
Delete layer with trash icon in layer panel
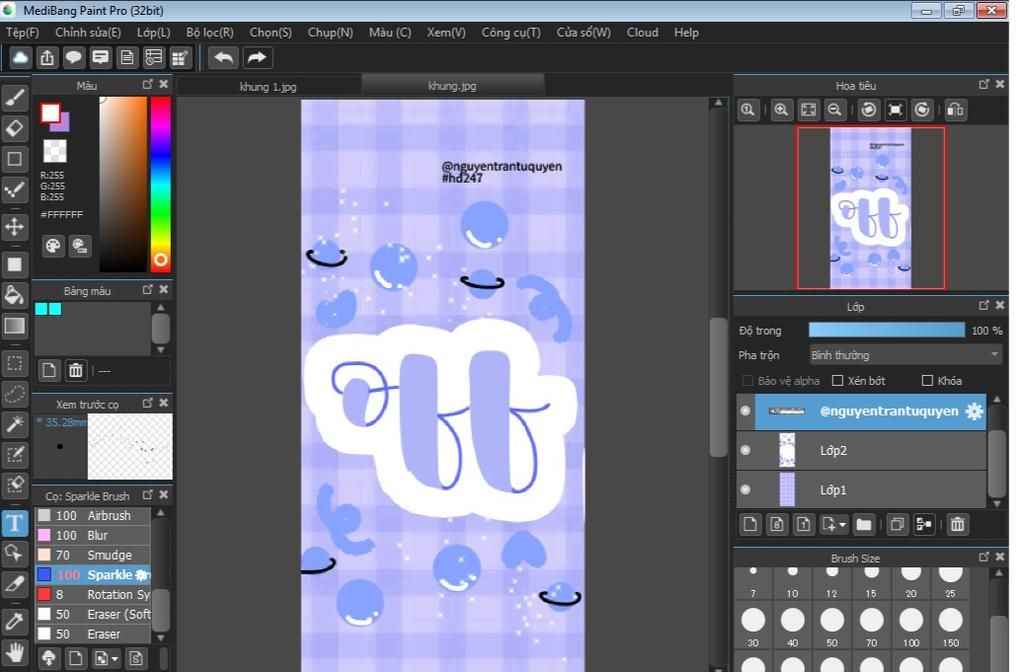click(x=957, y=524)
